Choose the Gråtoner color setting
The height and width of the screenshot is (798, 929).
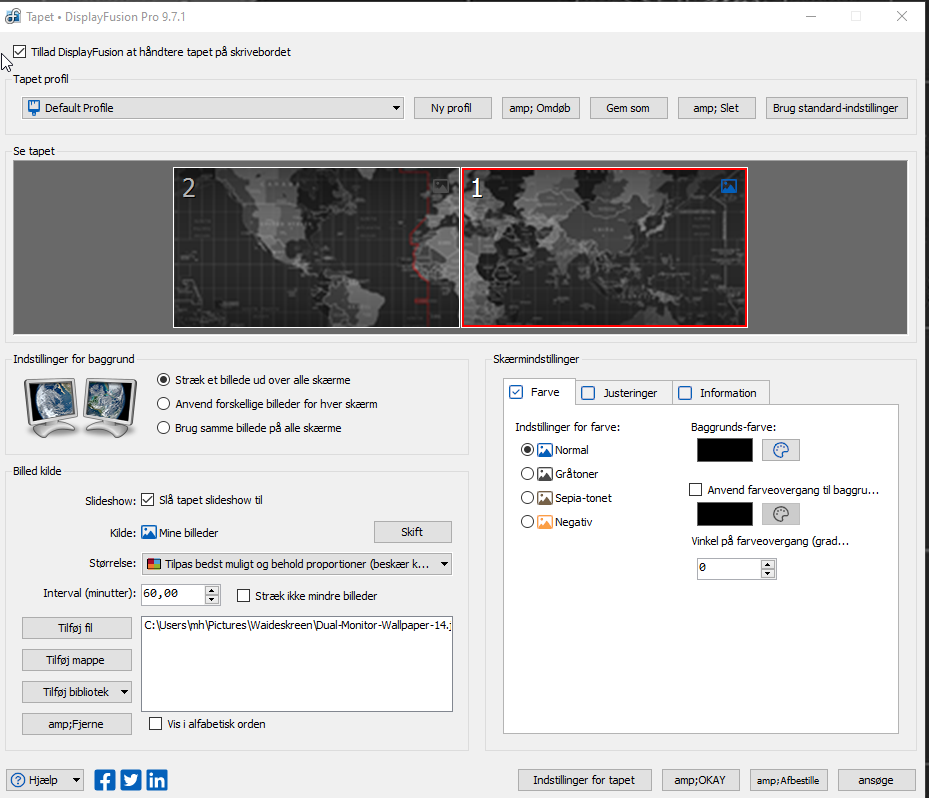527,474
